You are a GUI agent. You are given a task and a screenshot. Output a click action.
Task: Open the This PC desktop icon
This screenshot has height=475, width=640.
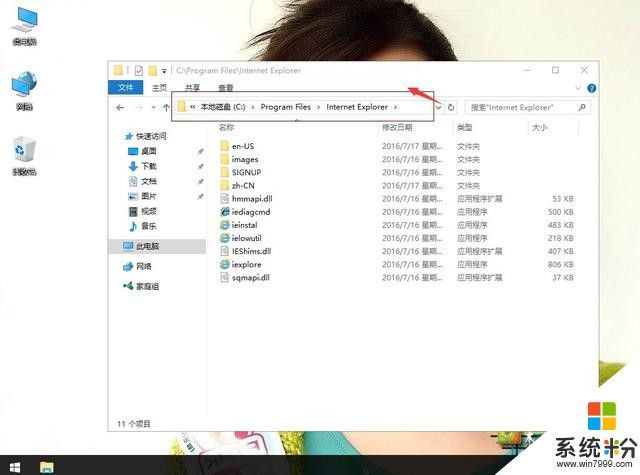(x=24, y=26)
